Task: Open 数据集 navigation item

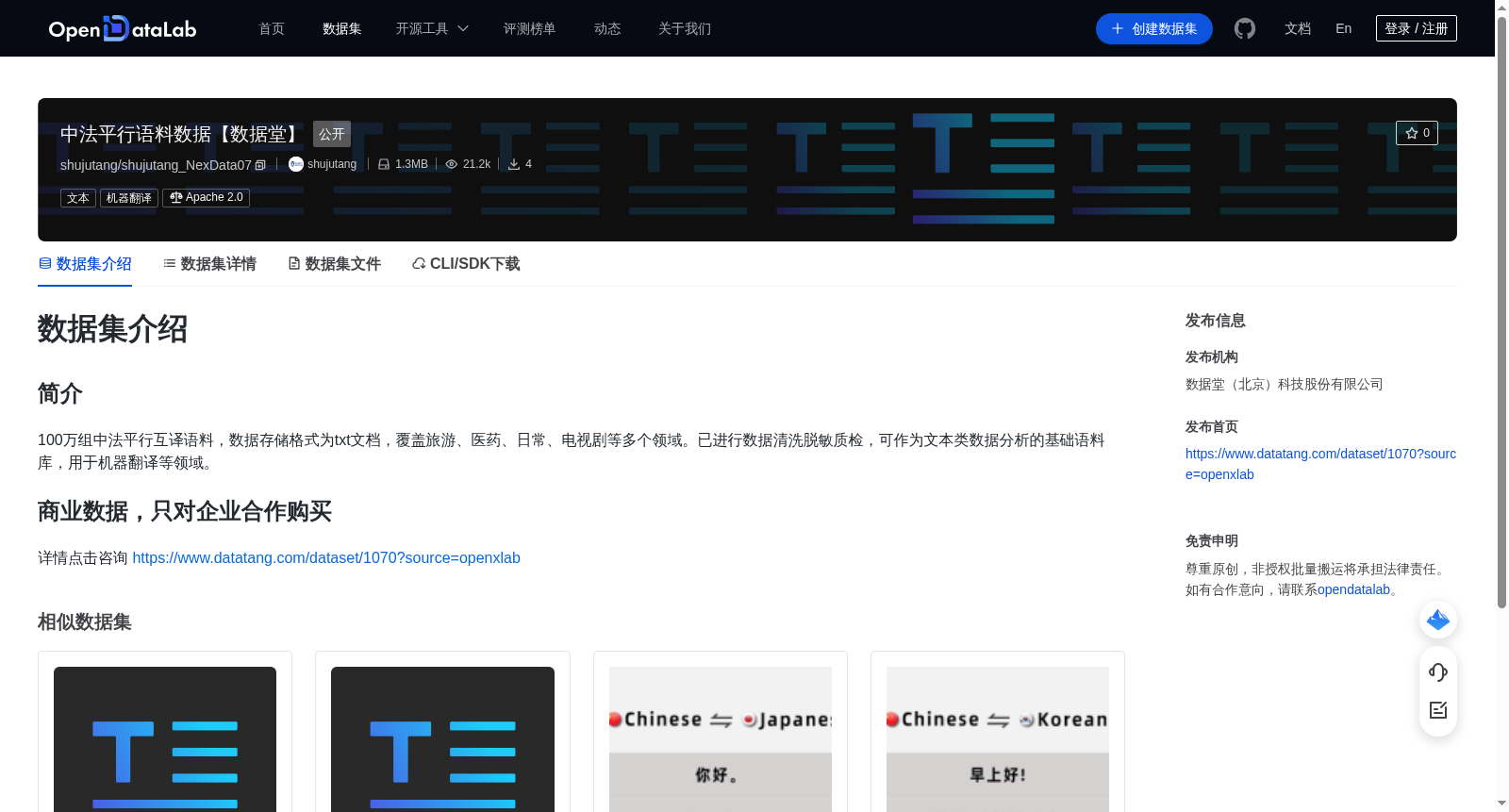Action: coord(342,28)
